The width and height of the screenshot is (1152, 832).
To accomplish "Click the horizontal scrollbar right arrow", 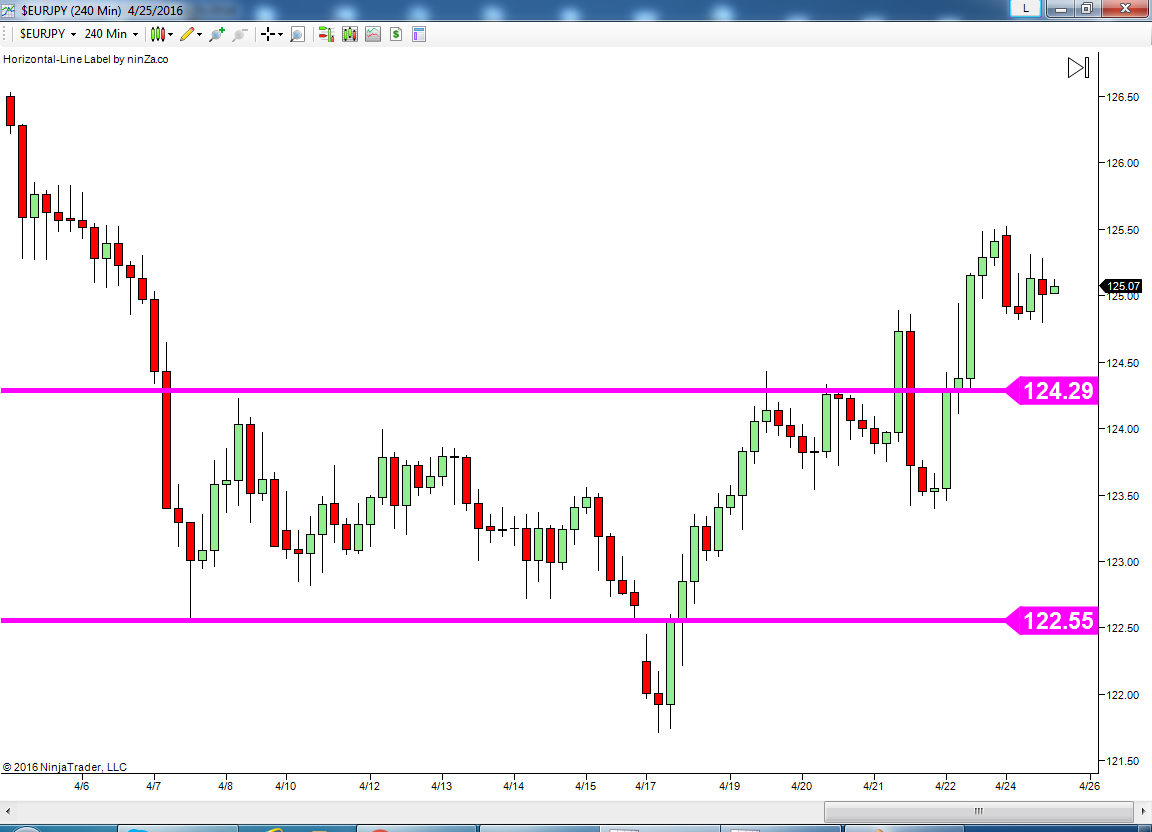I will (1144, 811).
